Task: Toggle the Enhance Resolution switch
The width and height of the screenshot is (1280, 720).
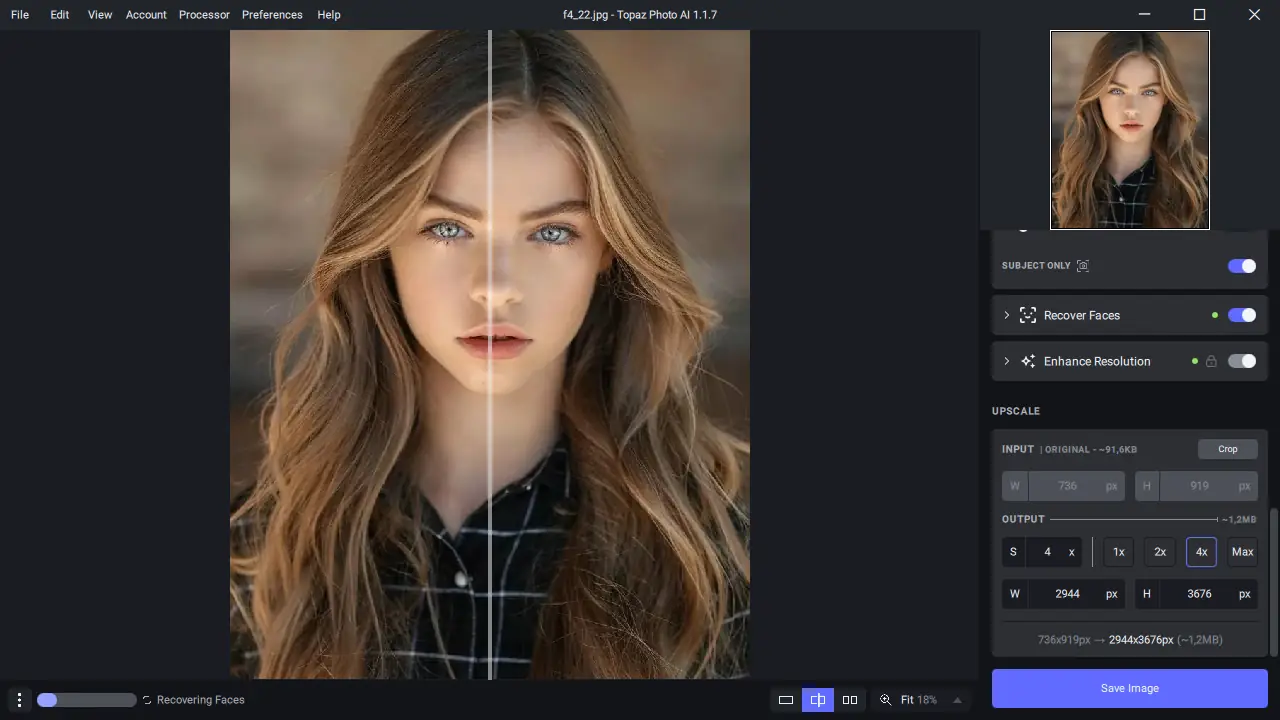Action: [x=1242, y=361]
